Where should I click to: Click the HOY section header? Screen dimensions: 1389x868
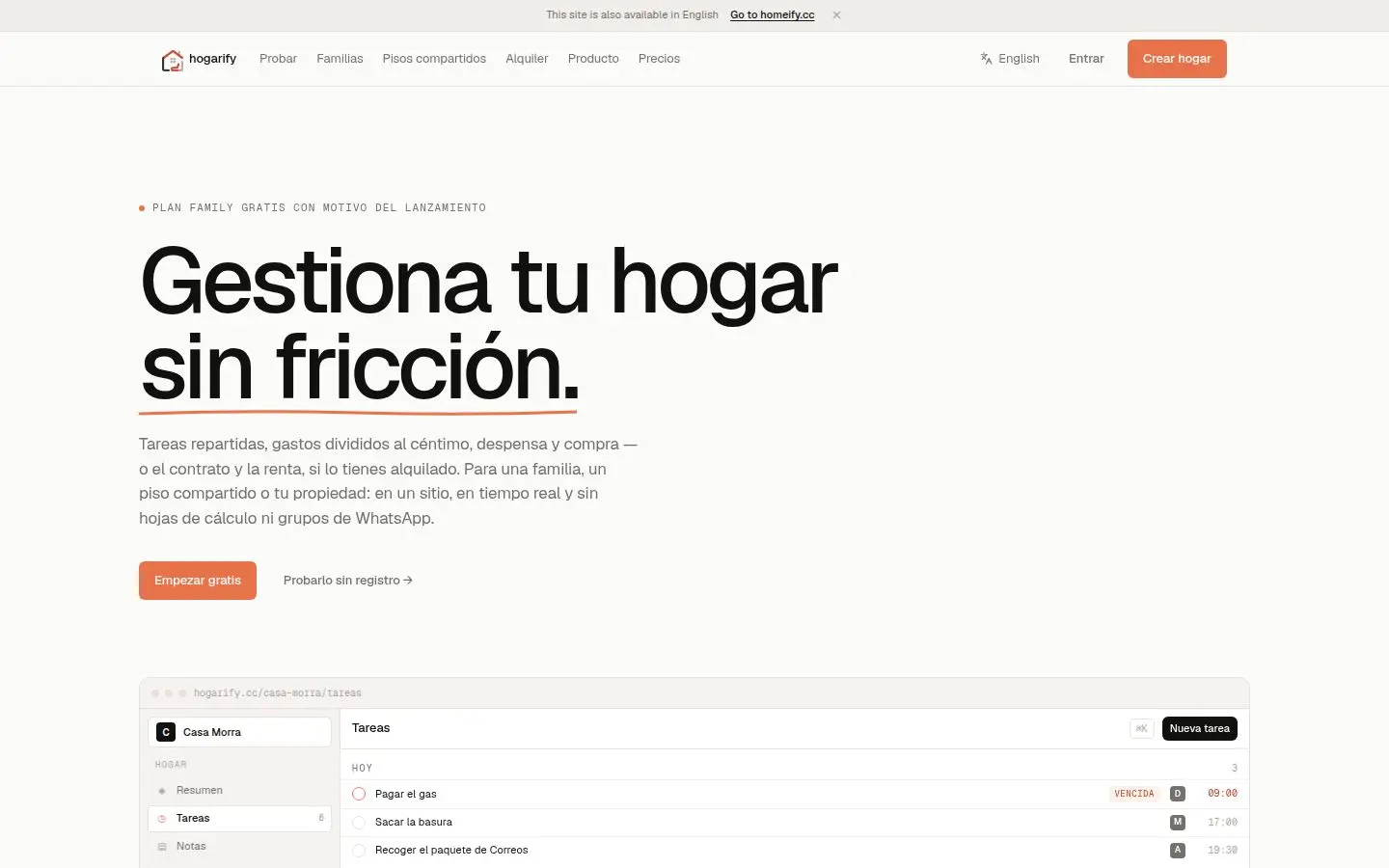click(362, 769)
